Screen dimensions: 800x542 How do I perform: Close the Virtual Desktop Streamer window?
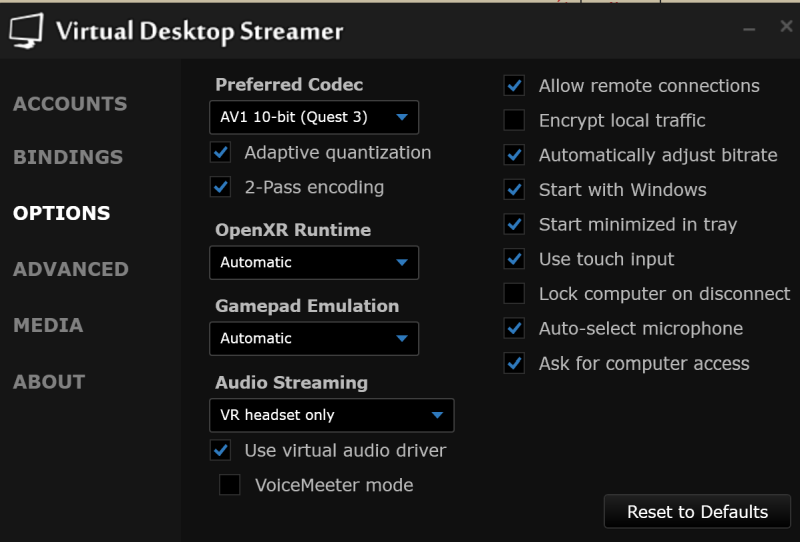point(786,27)
